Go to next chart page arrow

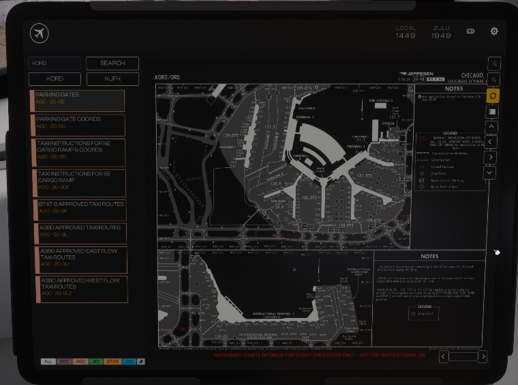483,357
